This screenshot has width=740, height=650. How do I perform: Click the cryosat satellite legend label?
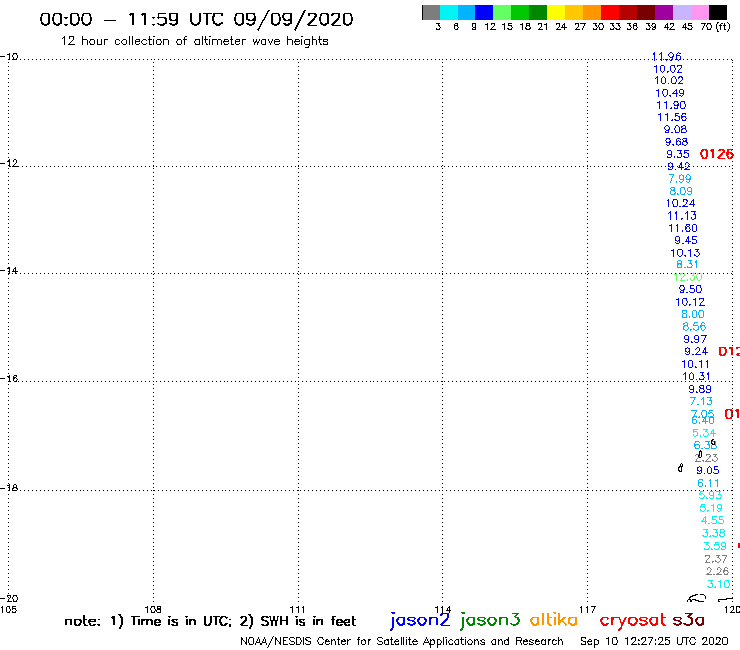point(632,620)
